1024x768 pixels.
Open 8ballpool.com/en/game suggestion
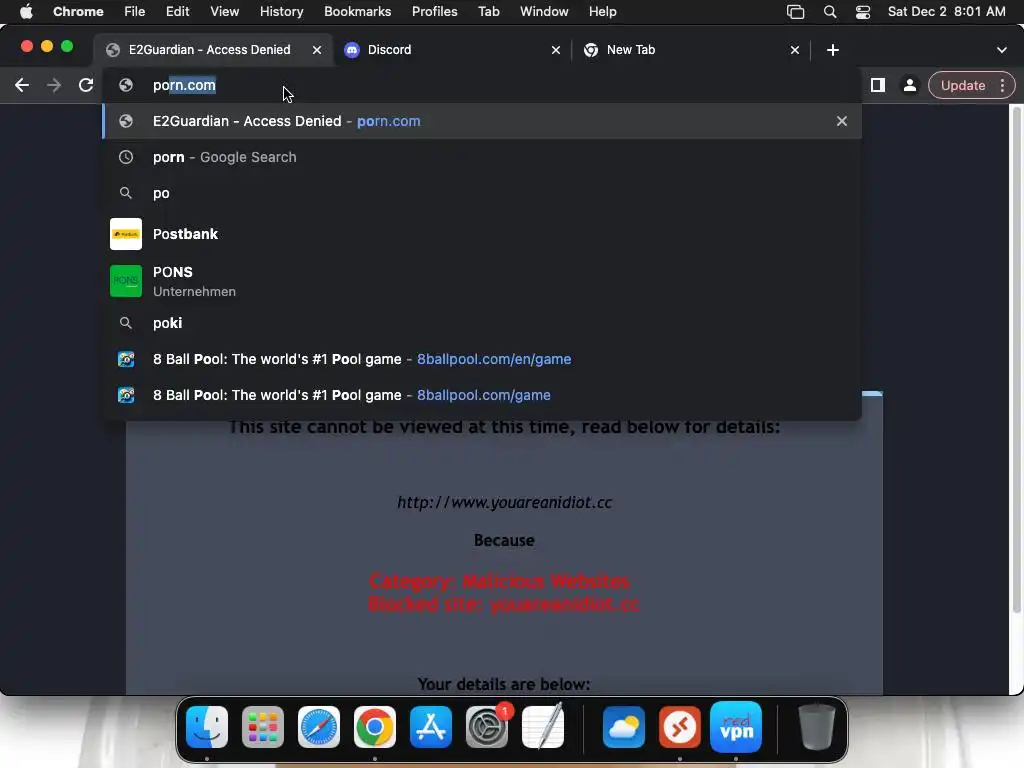pyautogui.click(x=482, y=359)
